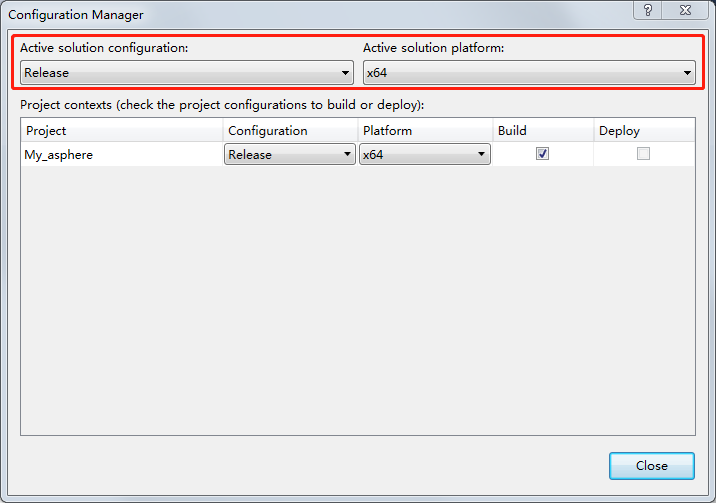
Task: Select the My_asphere project row
Action: pos(358,154)
